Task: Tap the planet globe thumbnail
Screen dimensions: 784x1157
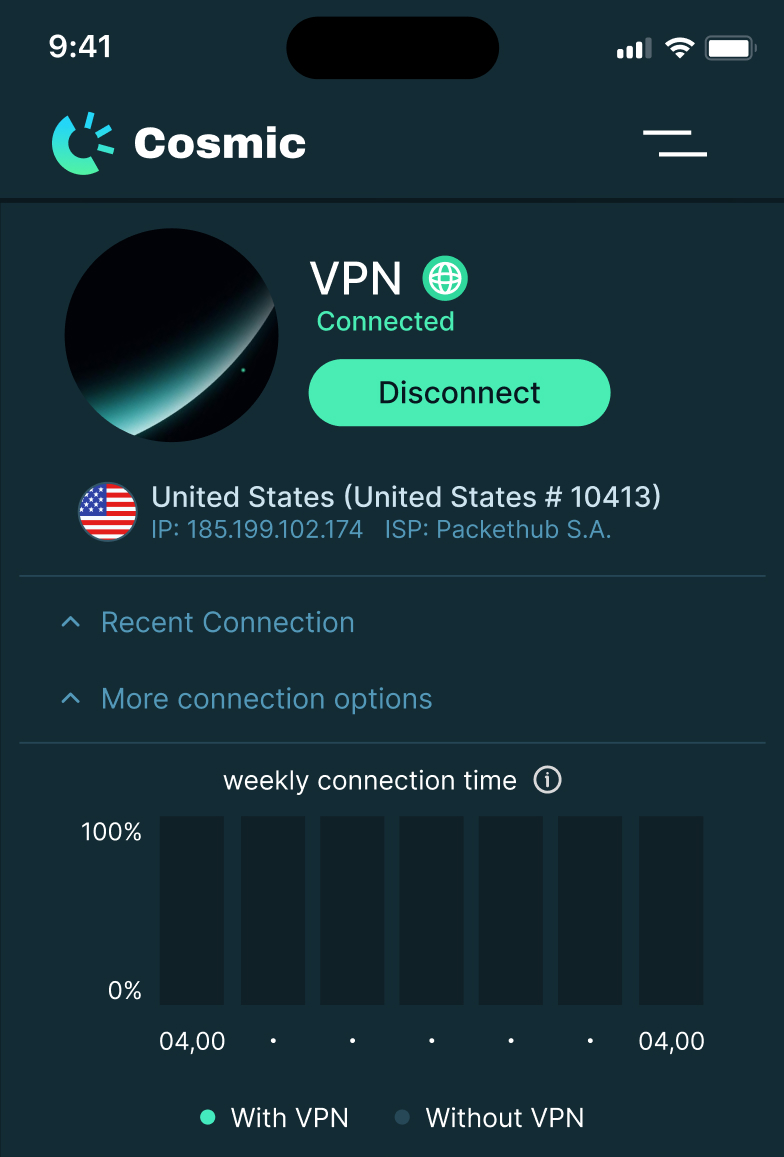Action: 171,335
